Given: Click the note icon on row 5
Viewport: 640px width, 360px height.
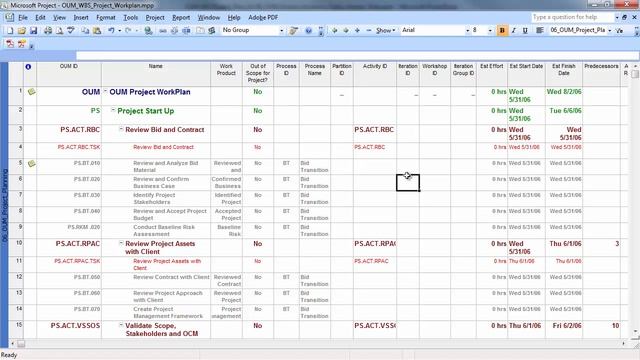Looking at the screenshot, I should (31, 164).
